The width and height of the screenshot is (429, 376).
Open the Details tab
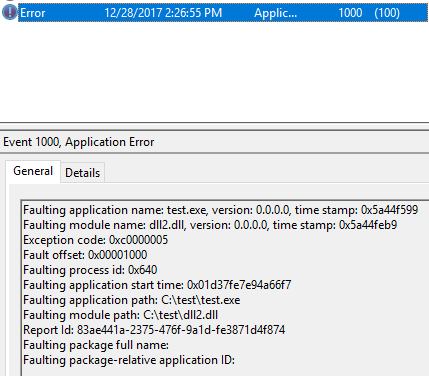click(x=83, y=173)
